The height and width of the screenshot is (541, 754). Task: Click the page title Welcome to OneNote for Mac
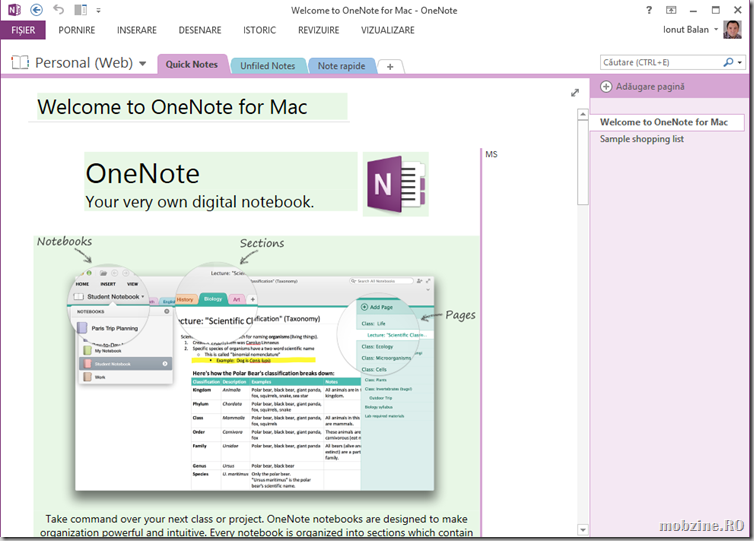pyautogui.click(x=173, y=107)
